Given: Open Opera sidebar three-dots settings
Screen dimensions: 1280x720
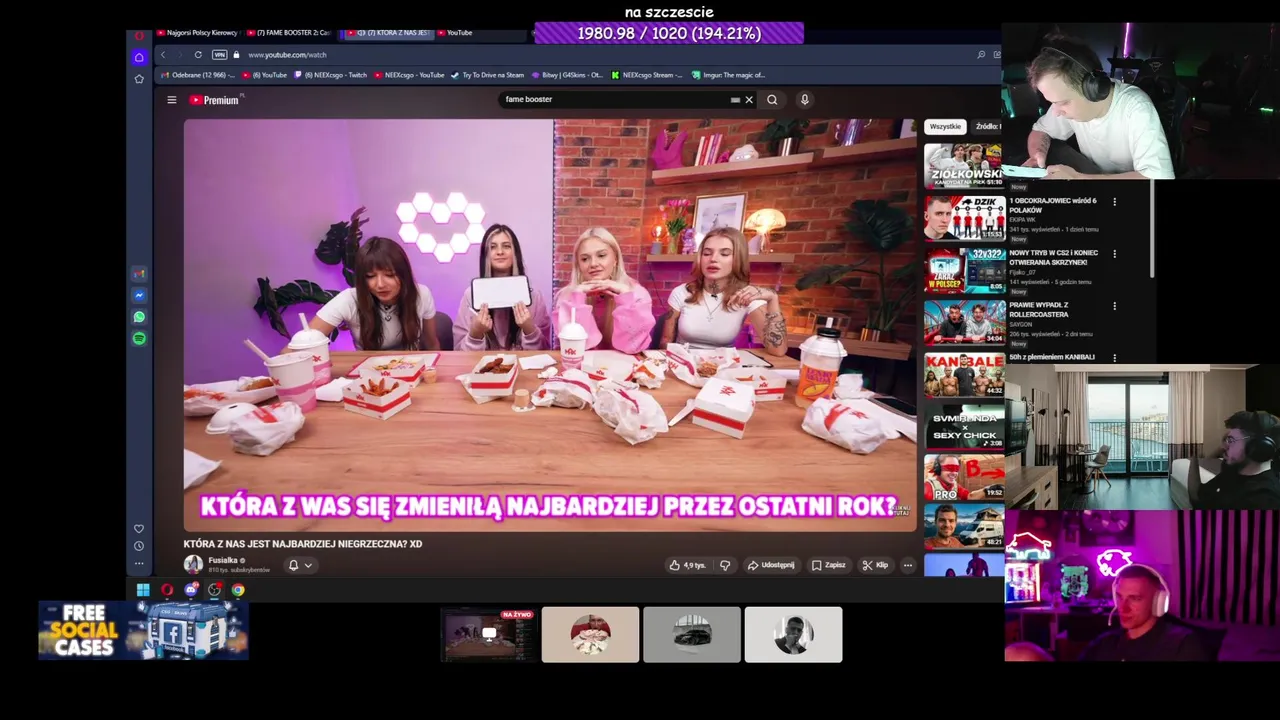Looking at the screenshot, I should coord(139,564).
